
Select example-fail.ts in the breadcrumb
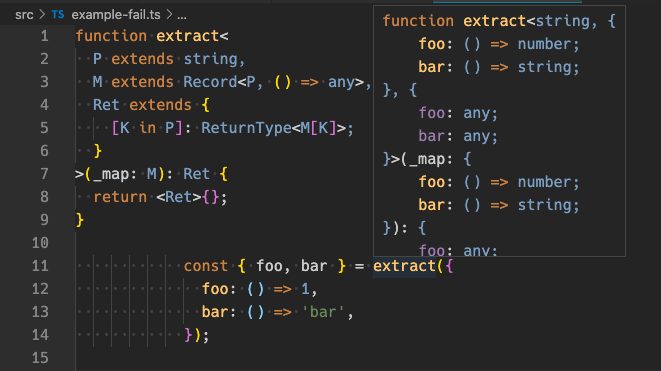[116, 15]
